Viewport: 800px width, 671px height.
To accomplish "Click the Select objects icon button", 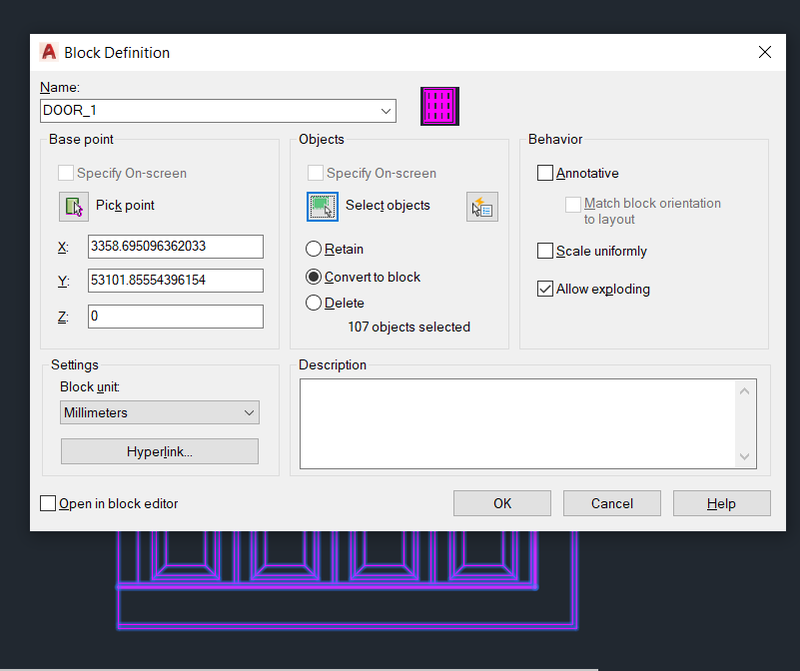I will pos(322,207).
